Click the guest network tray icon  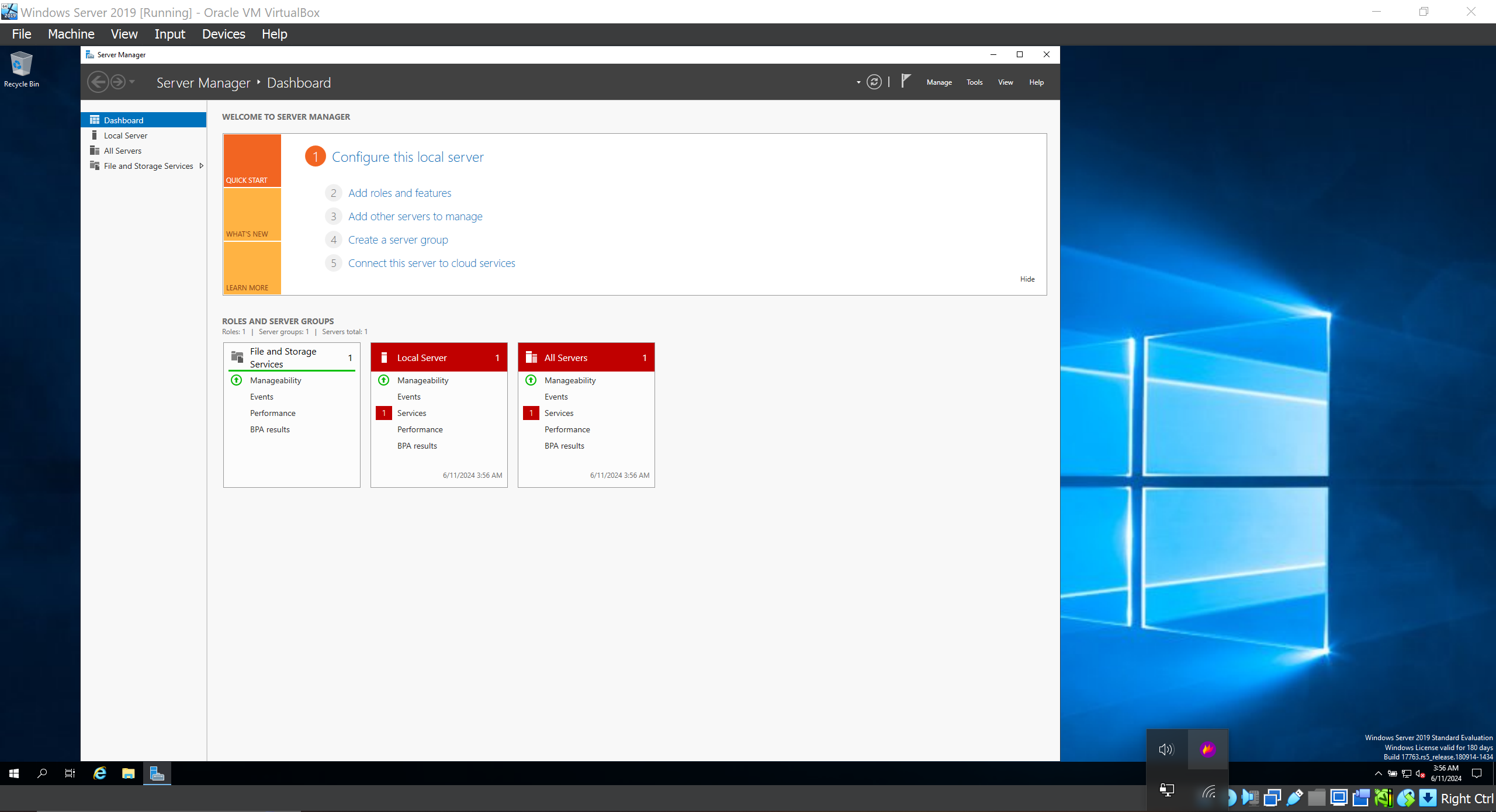(1407, 773)
